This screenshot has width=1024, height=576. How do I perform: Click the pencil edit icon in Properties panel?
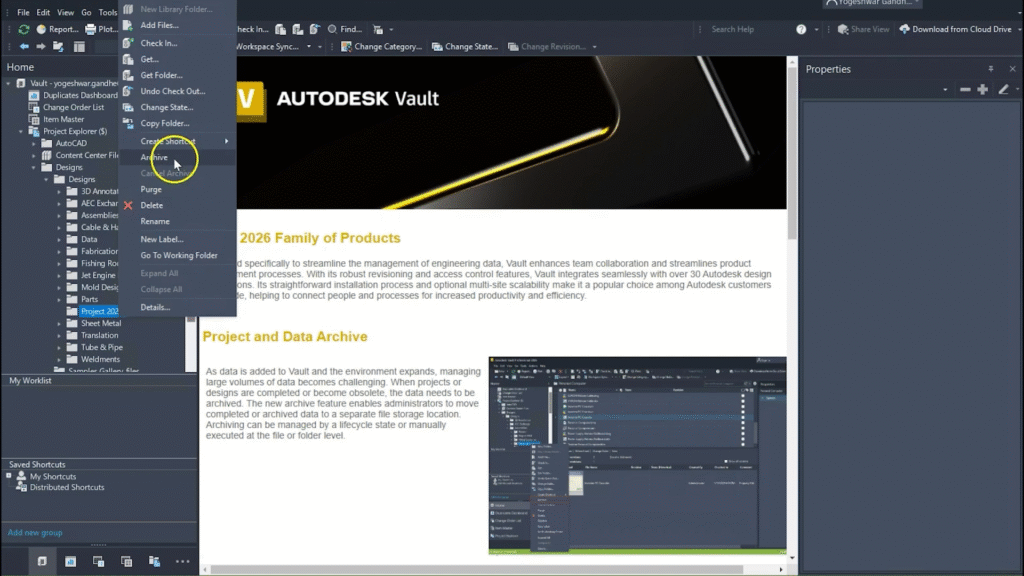(1003, 89)
